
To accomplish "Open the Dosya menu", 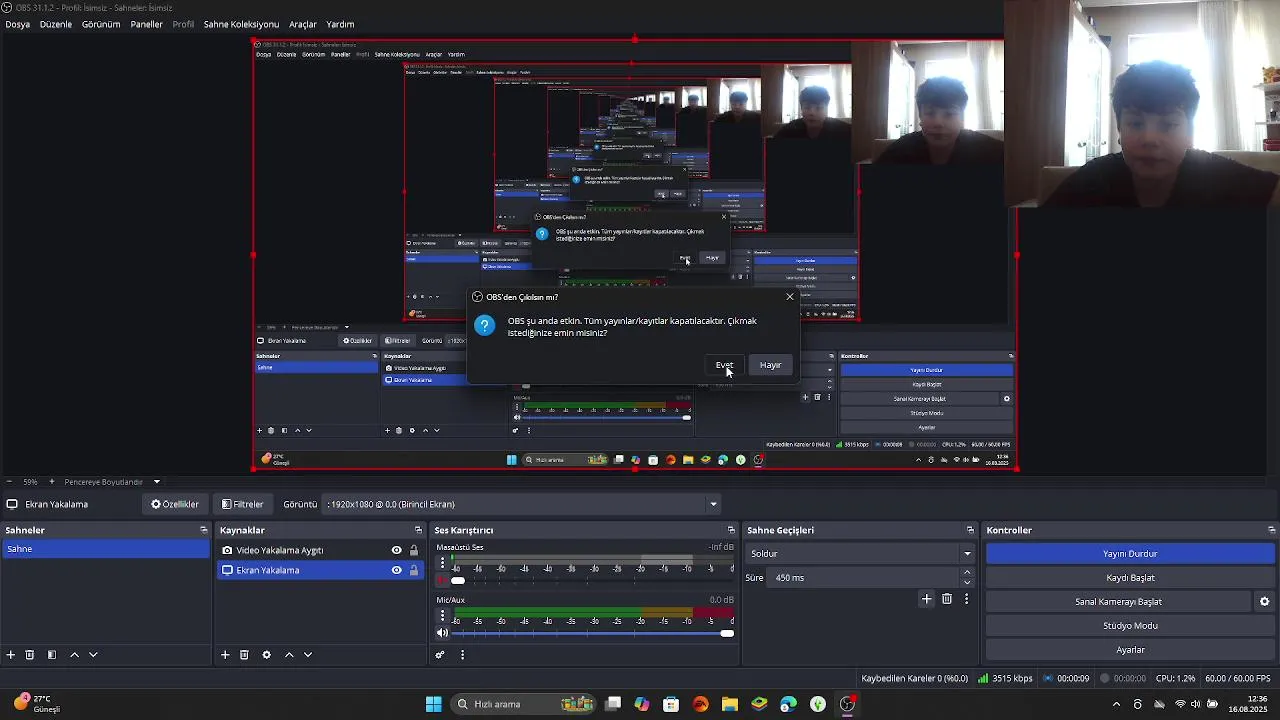I will pos(18,24).
